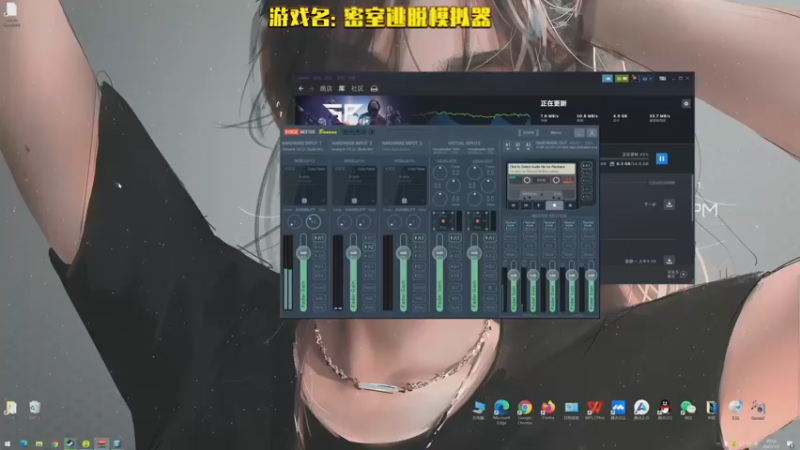Screen dimensions: 800x450
Task: Open Steam announcements icon in title bar
Action: tap(607, 79)
